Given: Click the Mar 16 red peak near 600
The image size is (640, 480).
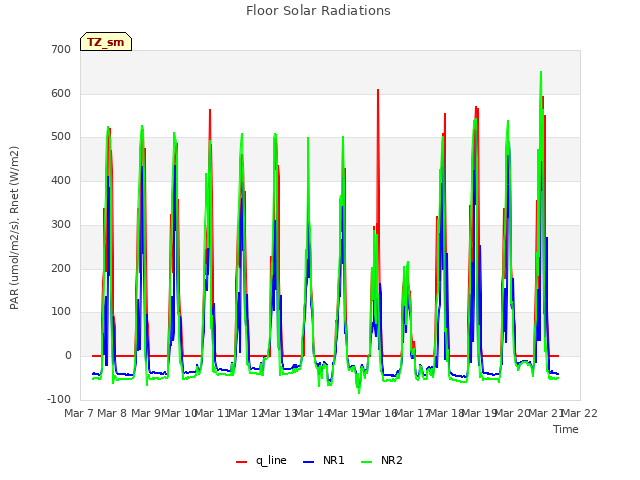Looking at the screenshot, I should (378, 90).
